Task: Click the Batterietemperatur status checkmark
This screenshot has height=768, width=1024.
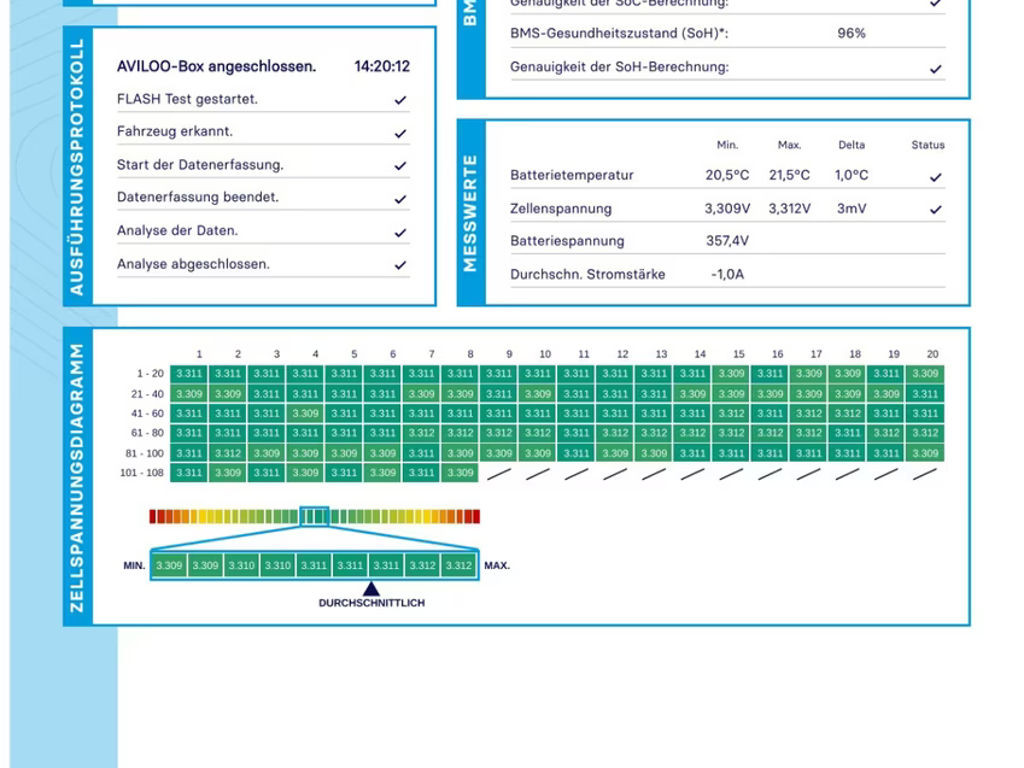Action: tap(935, 177)
